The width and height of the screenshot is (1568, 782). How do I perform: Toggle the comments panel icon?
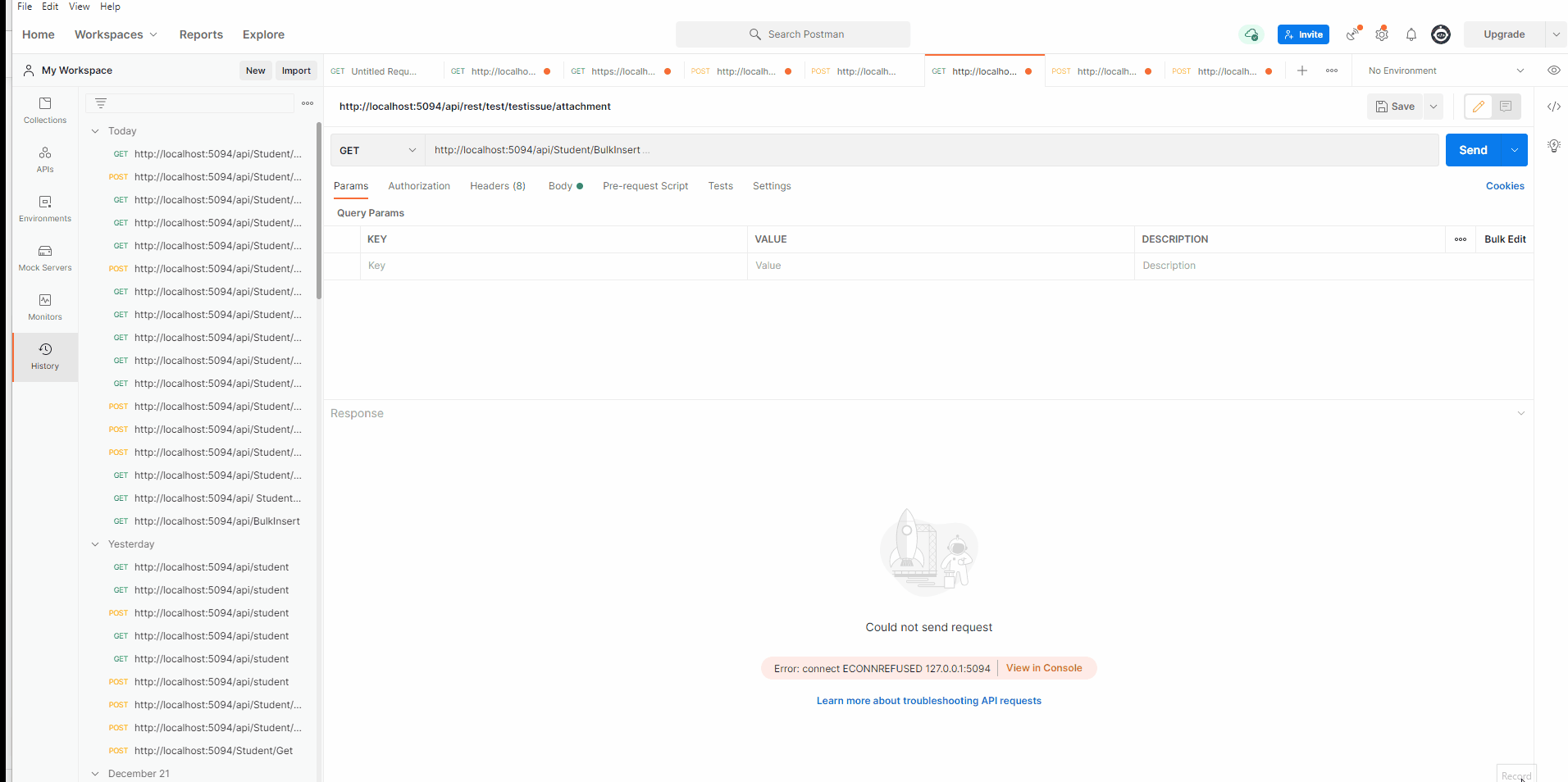(1505, 106)
